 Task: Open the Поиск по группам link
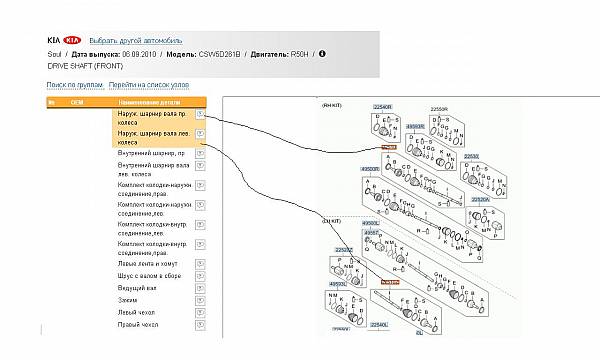pyautogui.click(x=75, y=85)
